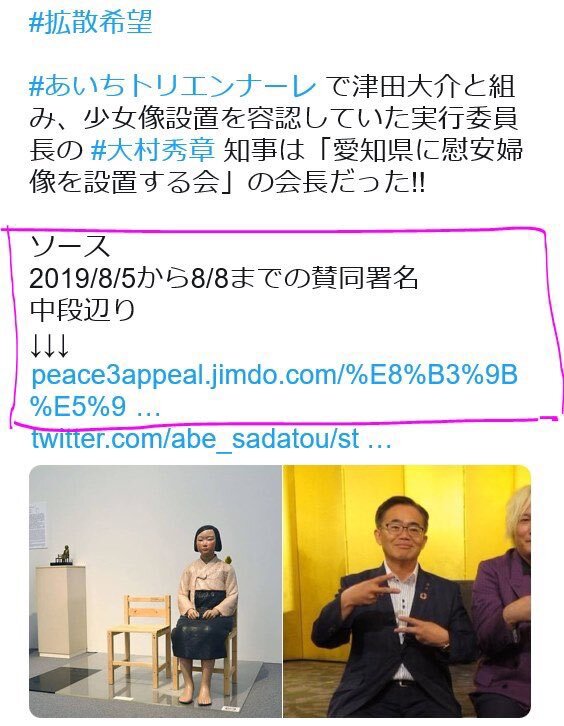Select the #大村秀章 hashtag
The image size is (564, 726).
(x=153, y=150)
